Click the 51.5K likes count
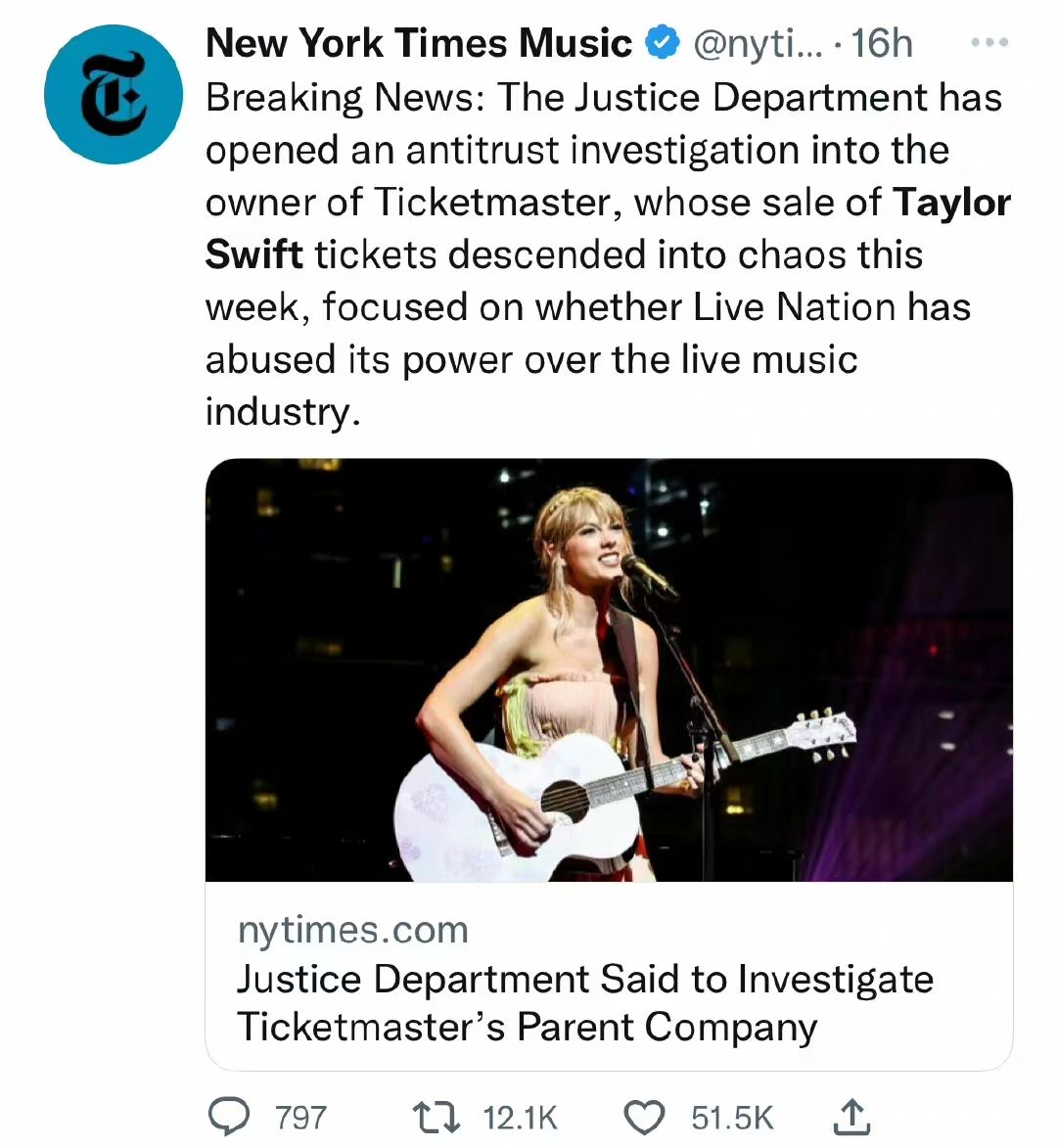This screenshot has height=1148, width=1057. [732, 1118]
